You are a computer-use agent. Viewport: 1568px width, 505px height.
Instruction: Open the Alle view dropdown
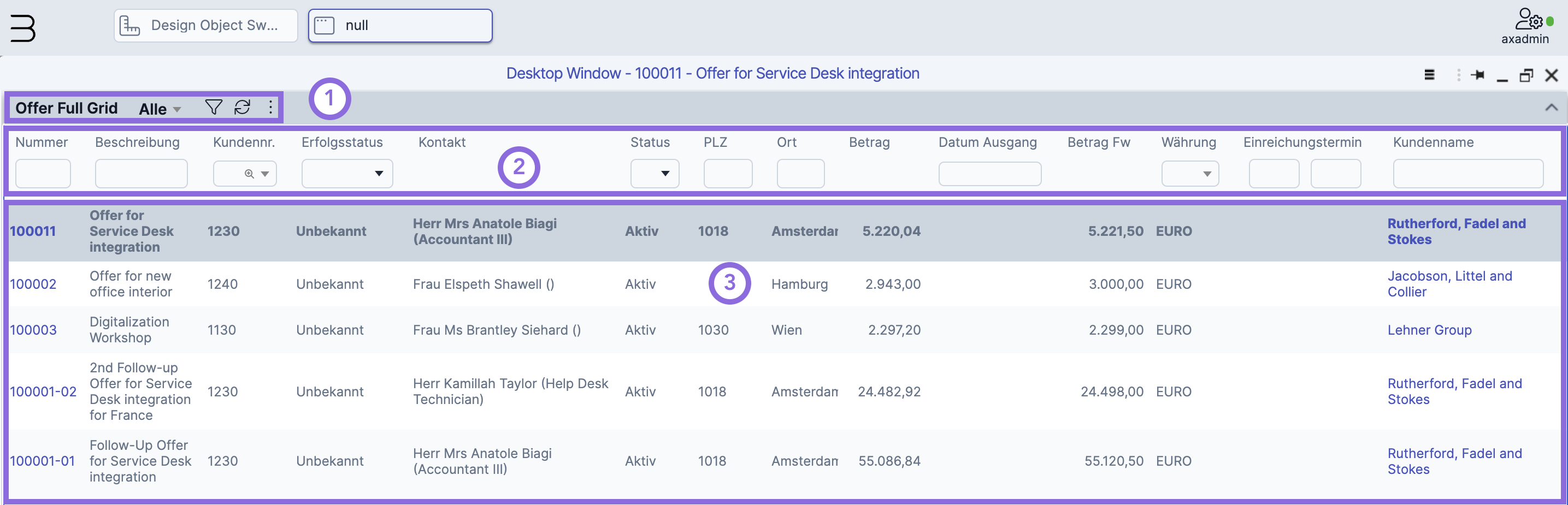tap(160, 109)
